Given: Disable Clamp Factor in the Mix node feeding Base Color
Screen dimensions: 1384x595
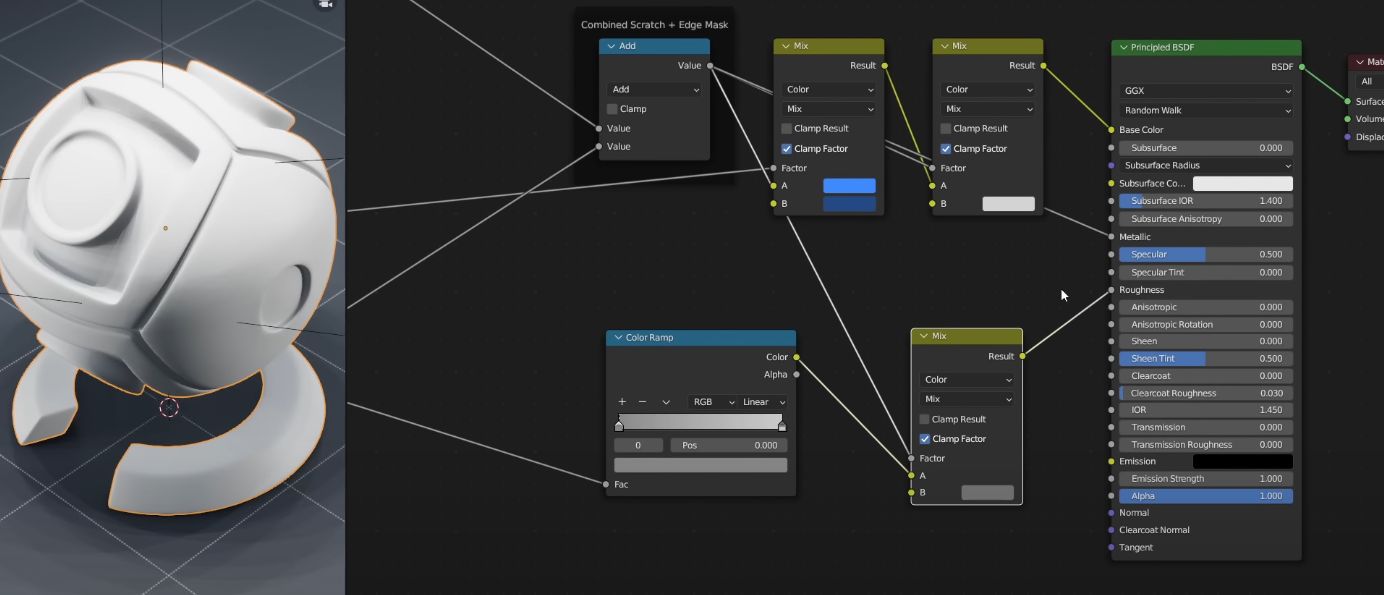Looking at the screenshot, I should click(x=945, y=148).
